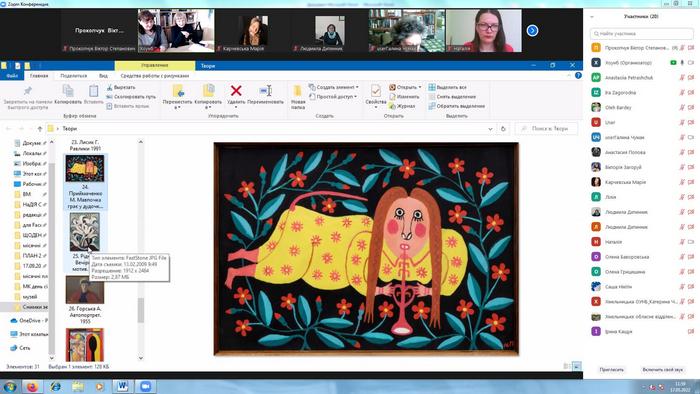The width and height of the screenshot is (700, 394).
Task: Open Word from the taskbar
Action: click(123, 386)
